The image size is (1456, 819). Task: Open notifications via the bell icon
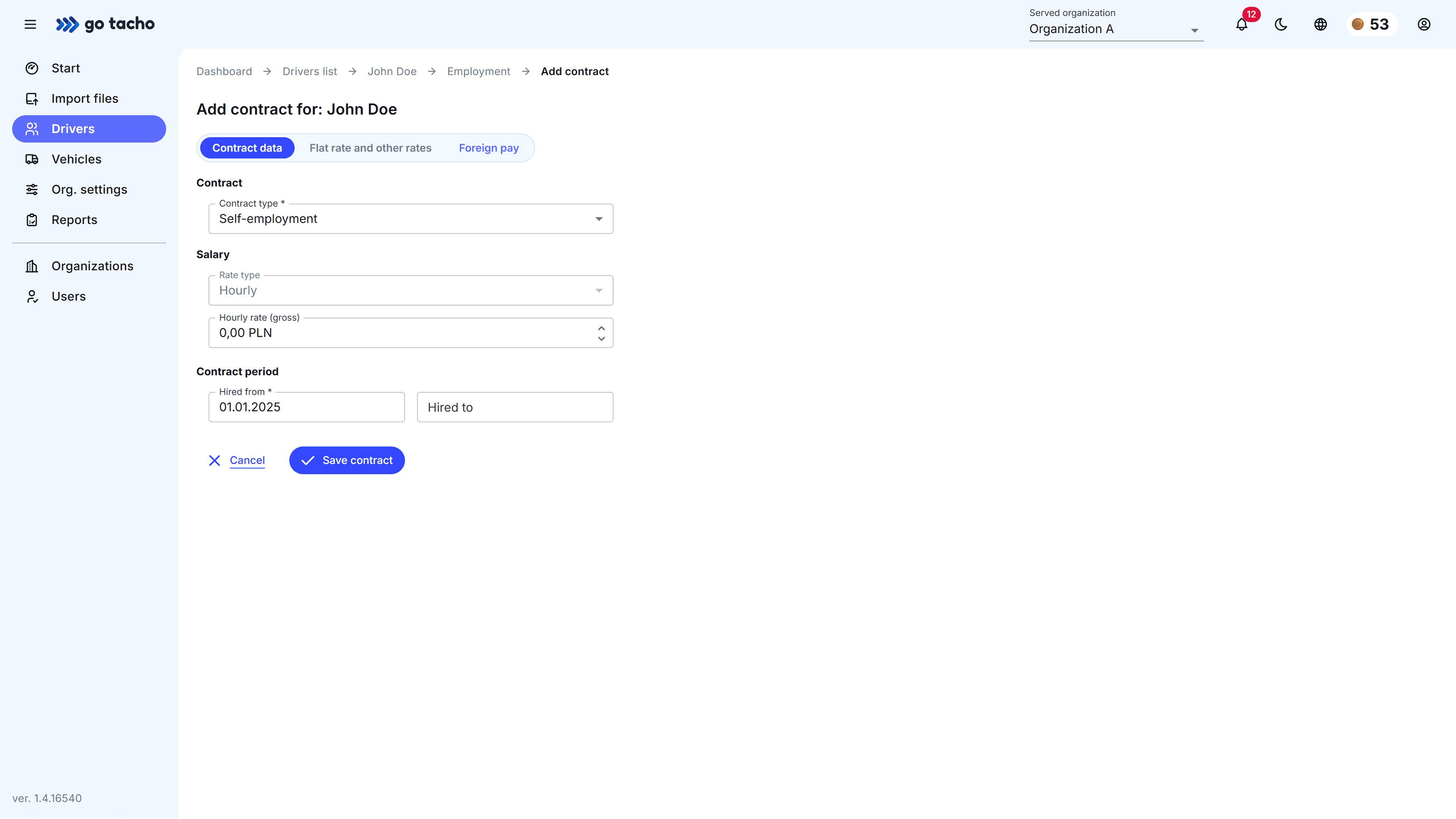[x=1241, y=25]
